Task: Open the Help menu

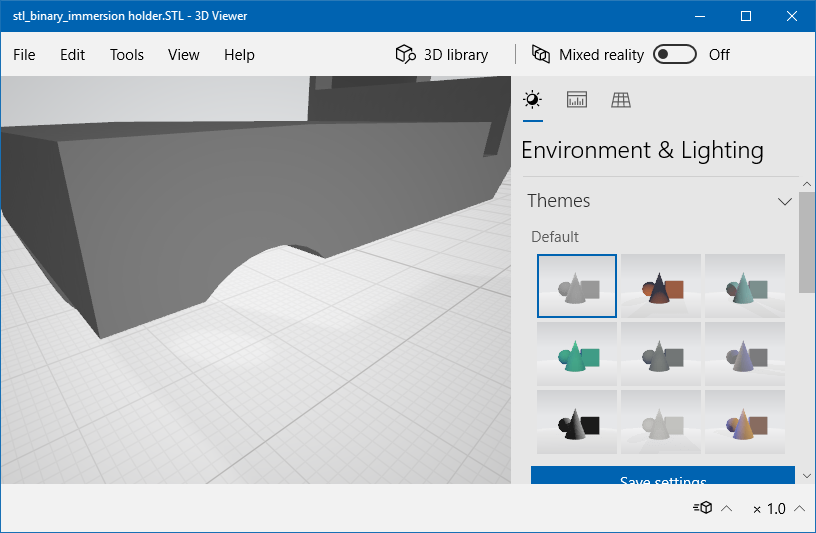Action: pyautogui.click(x=239, y=55)
